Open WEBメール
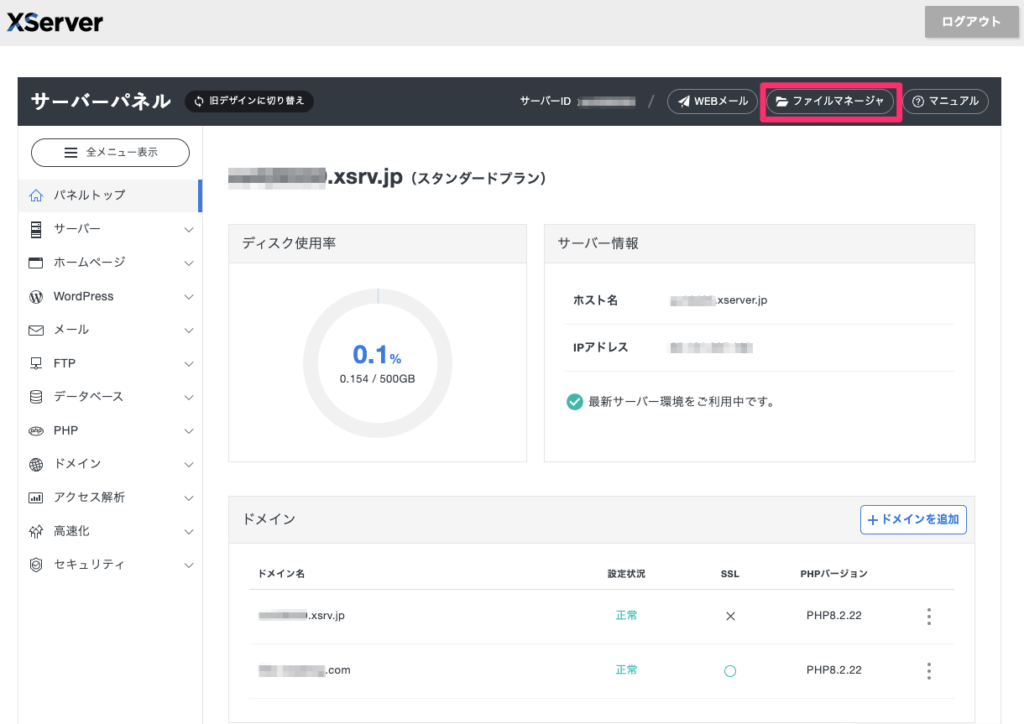The height and width of the screenshot is (724, 1024). 712,101
